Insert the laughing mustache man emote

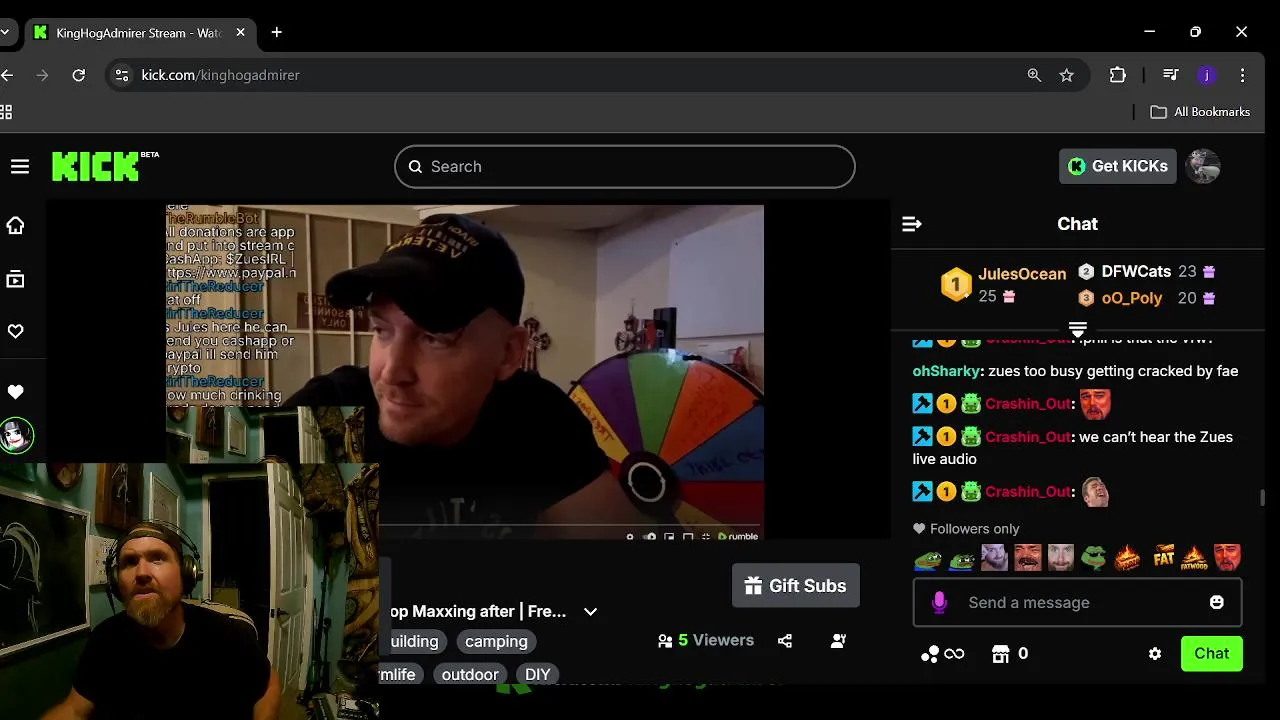pyautogui.click(x=1028, y=558)
